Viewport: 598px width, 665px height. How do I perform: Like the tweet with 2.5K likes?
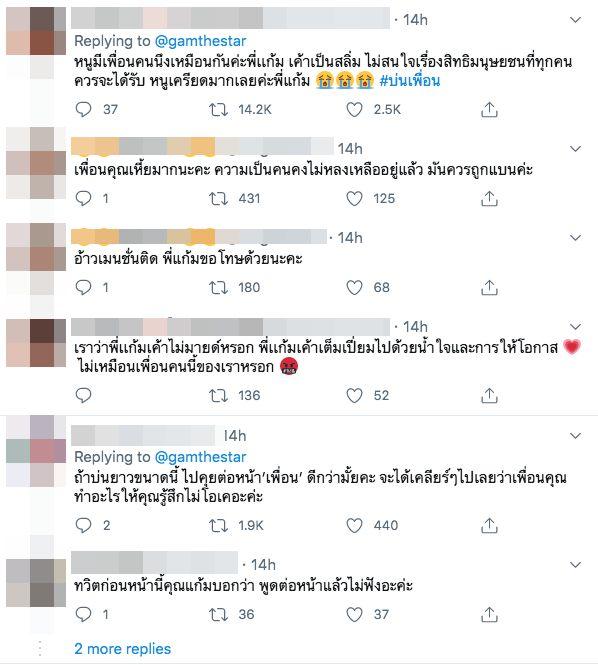(354, 110)
